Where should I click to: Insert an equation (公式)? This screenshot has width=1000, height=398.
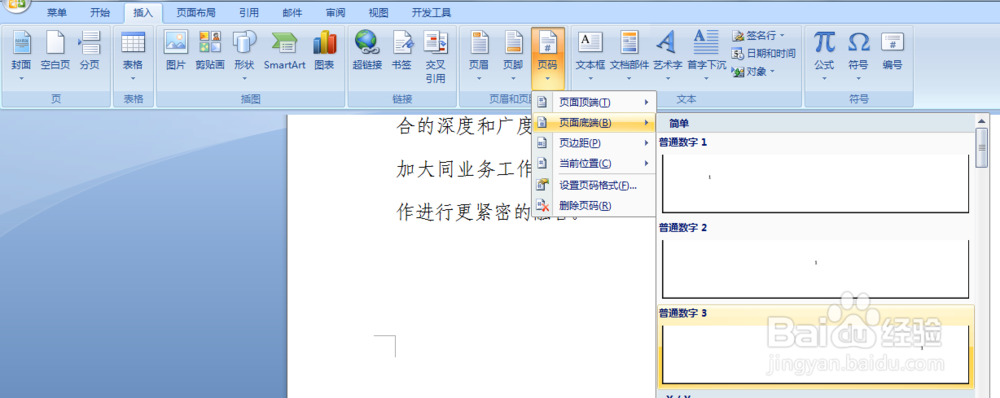tap(824, 56)
